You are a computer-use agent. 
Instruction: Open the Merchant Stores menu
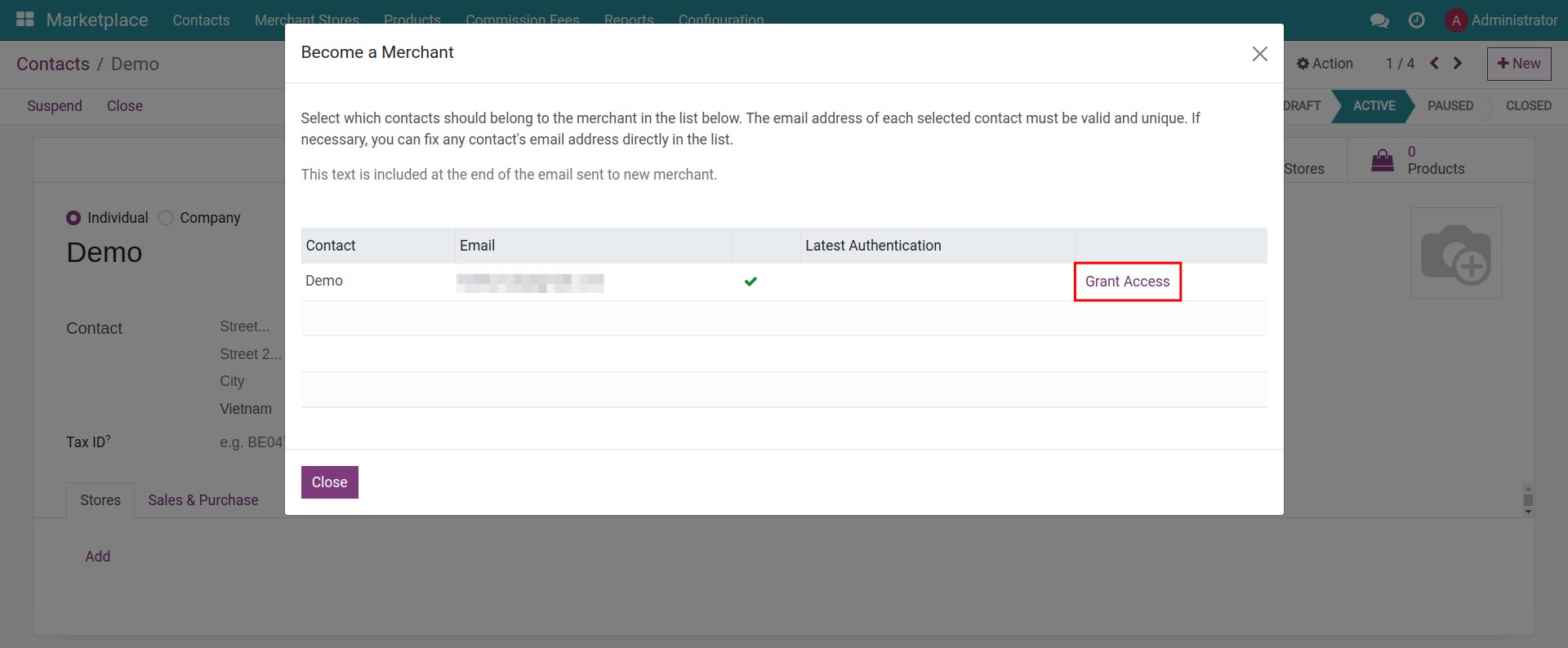307,20
